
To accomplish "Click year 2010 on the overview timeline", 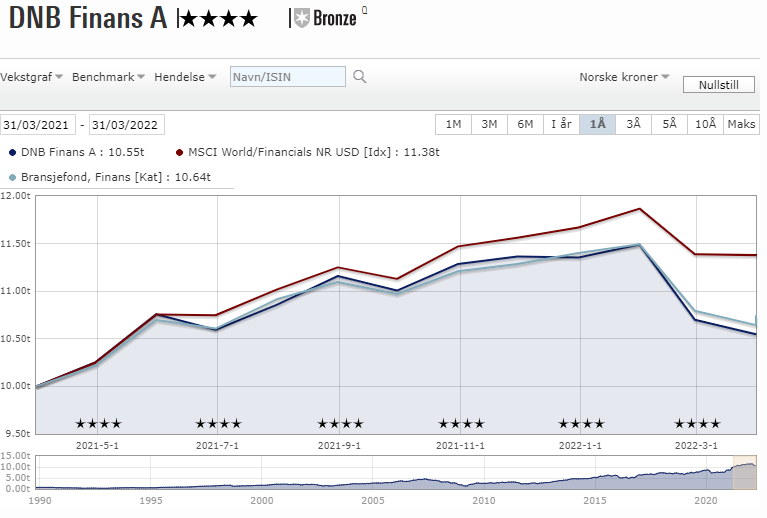I will click(x=484, y=500).
